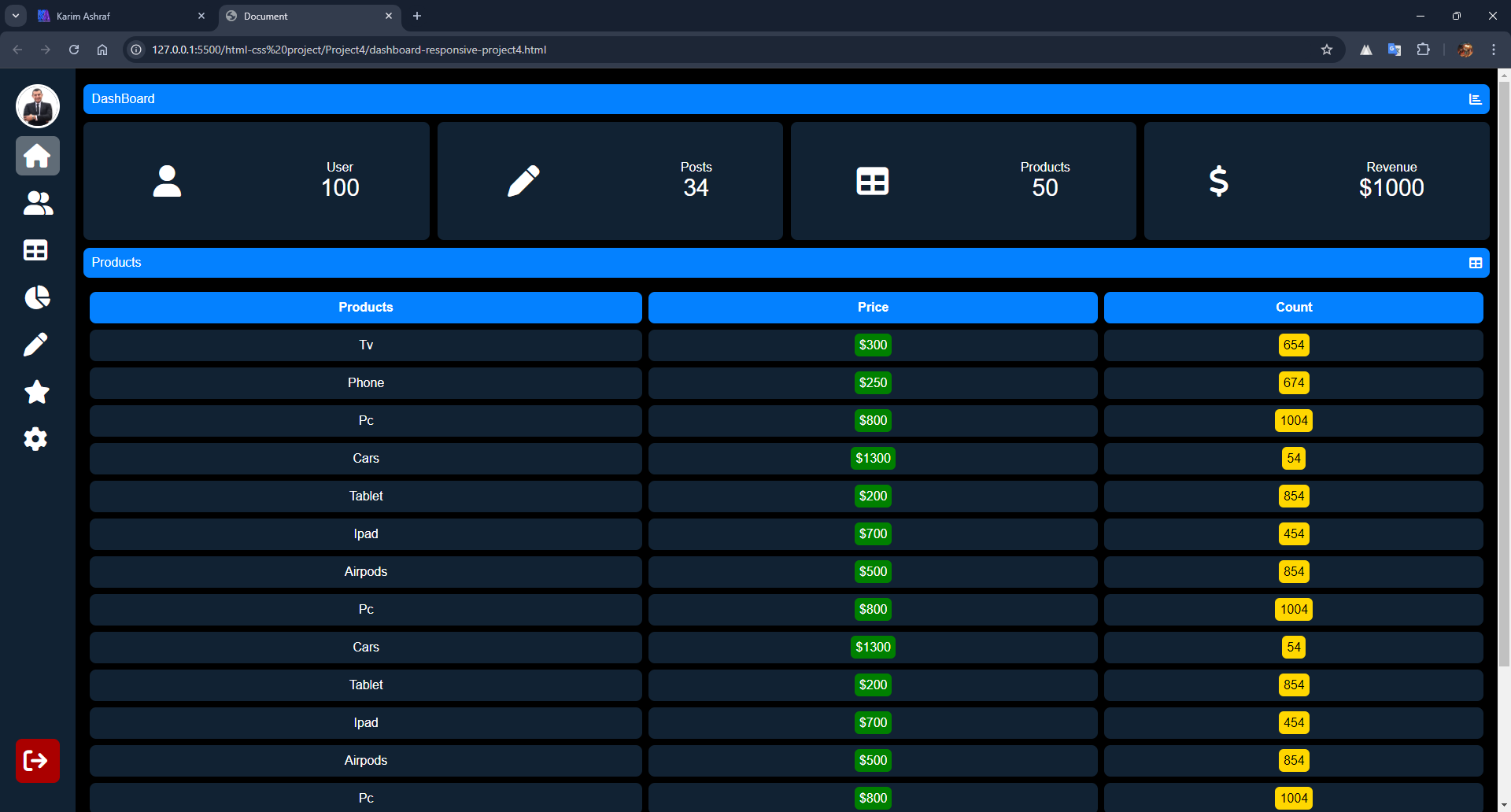Click the Price column header

(x=872, y=308)
